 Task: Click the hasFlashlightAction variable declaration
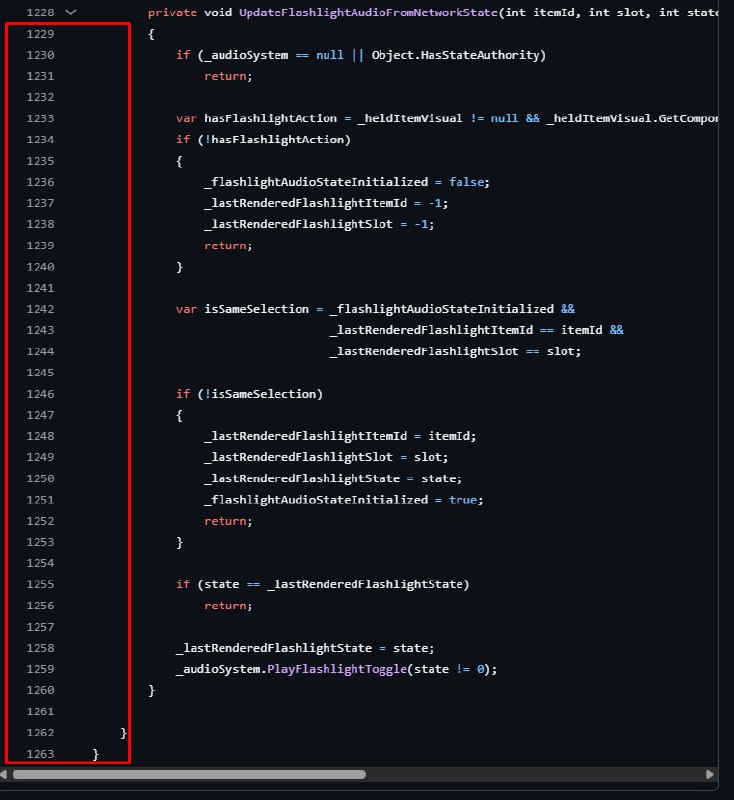(x=270, y=118)
